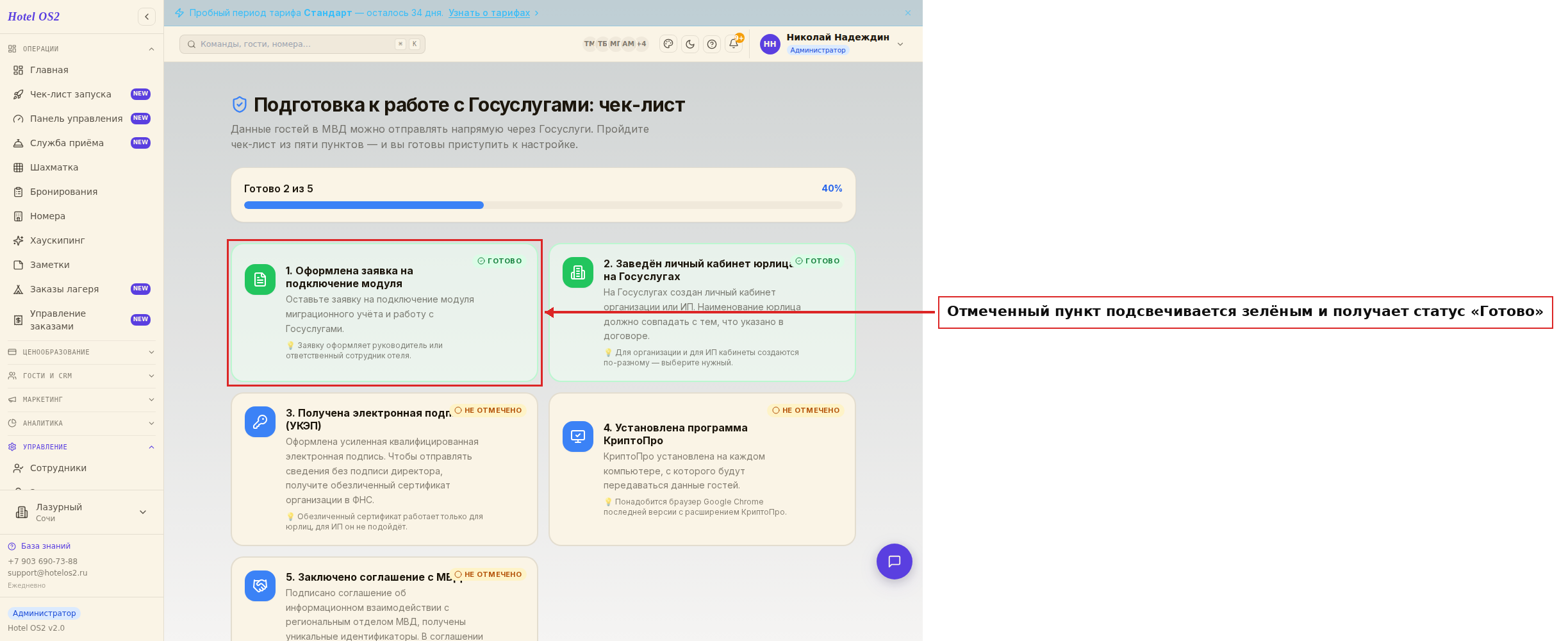Screen dimensions: 1568x641
Task: Collapse the sidebar with the chevron button
Action: [x=147, y=17]
